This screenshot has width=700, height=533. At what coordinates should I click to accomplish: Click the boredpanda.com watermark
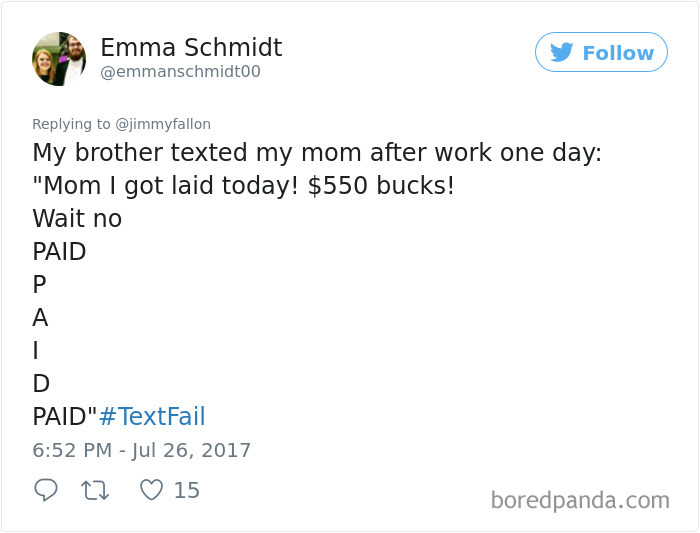pos(580,500)
